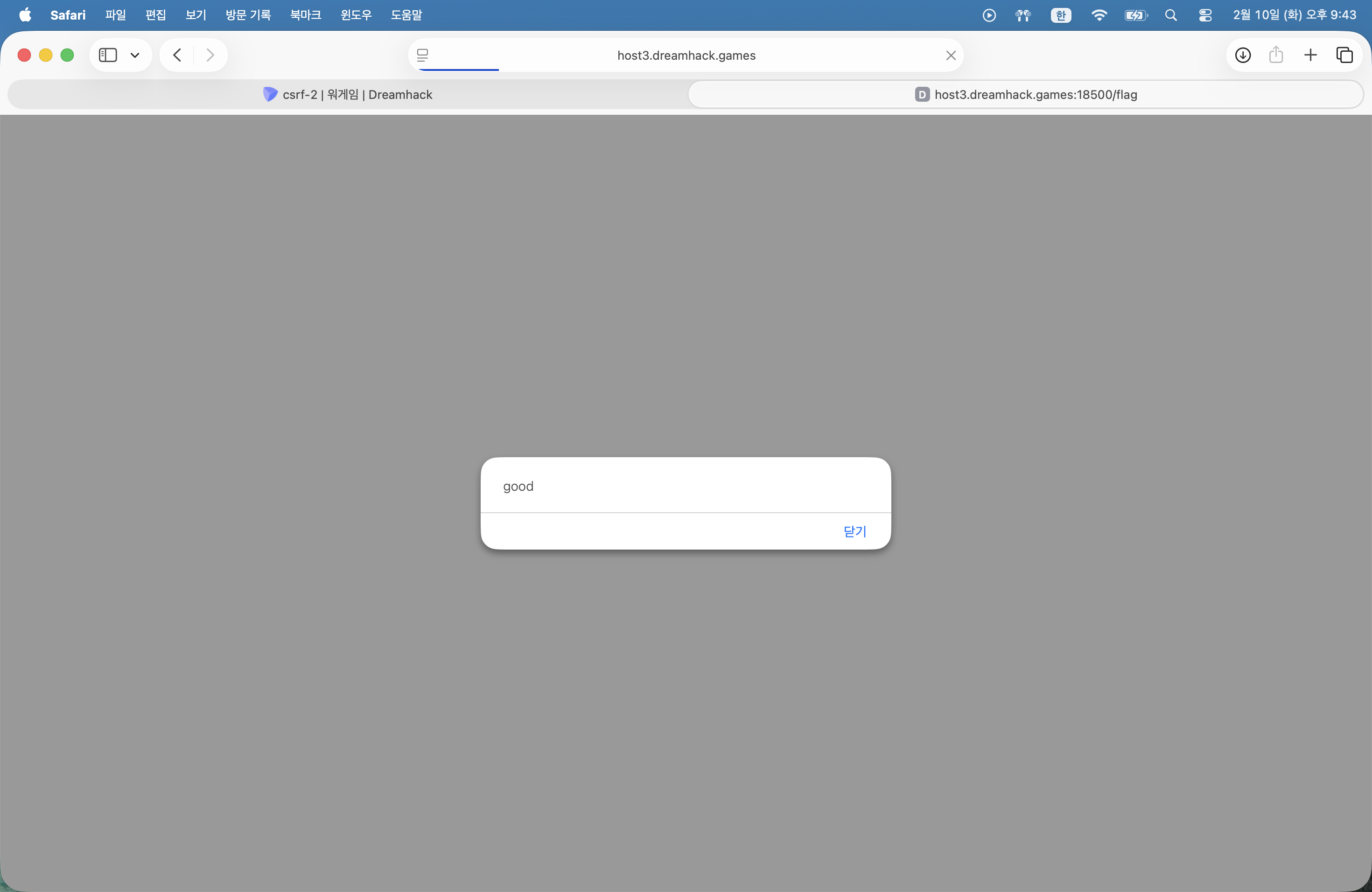Click the forward navigation arrow

coord(210,56)
